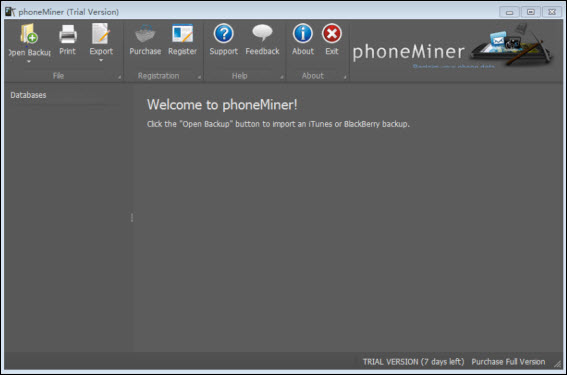Expand the About group launcher
This screenshot has height=375, width=567.
pyautogui.click(x=345, y=77)
